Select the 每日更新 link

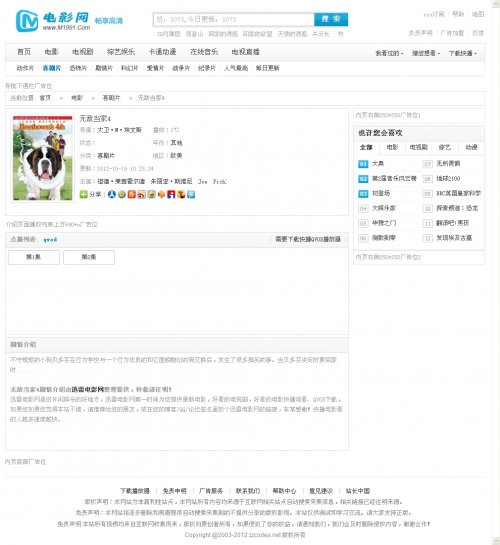268,68
